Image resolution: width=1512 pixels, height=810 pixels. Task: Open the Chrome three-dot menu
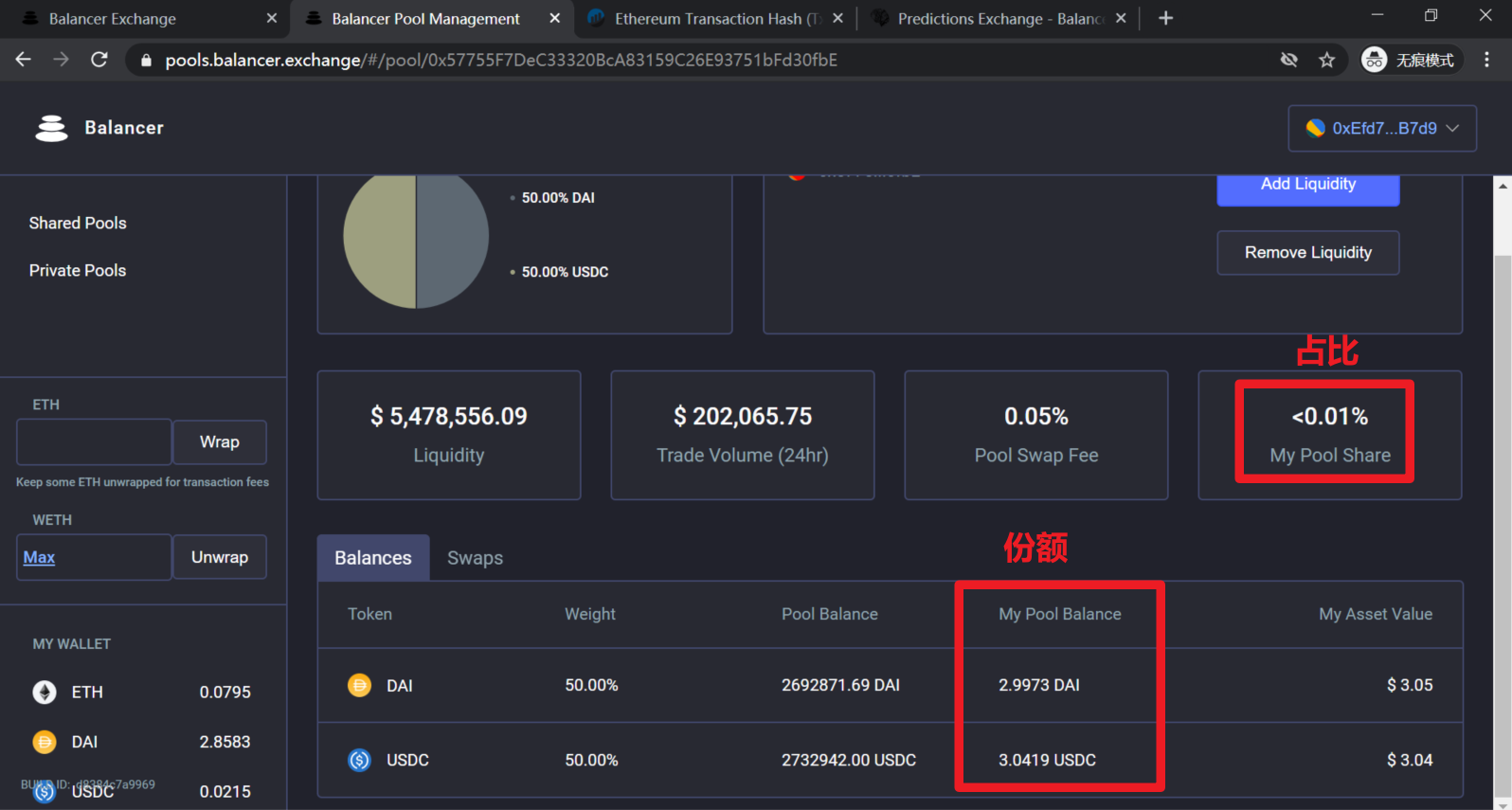click(1486, 60)
